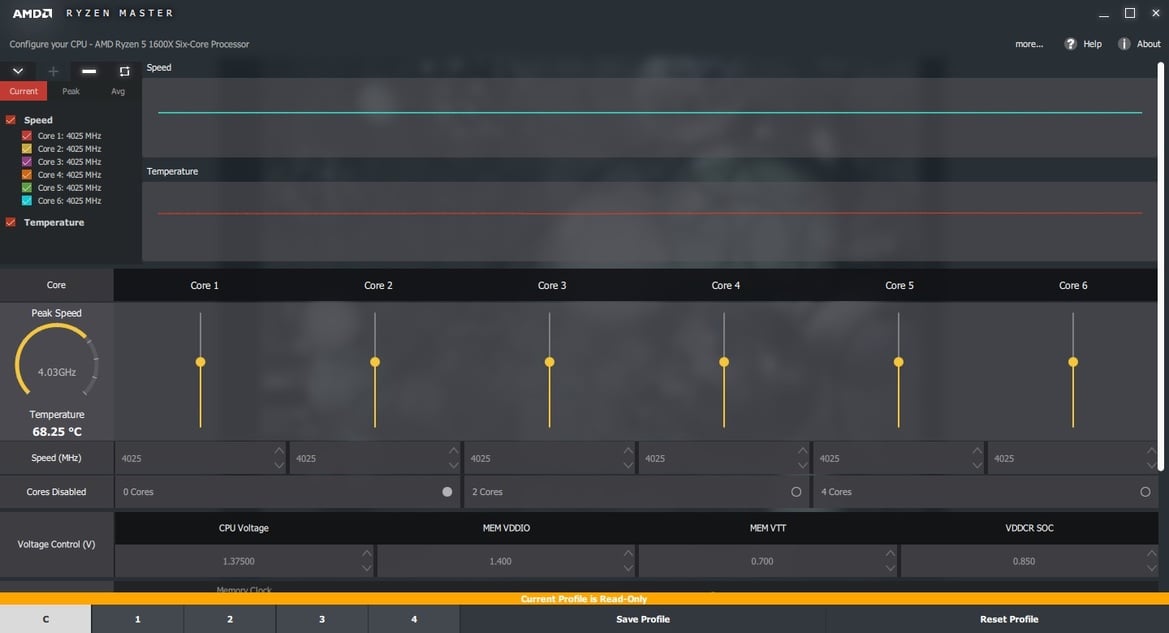Decrease VDDCR SOC with down arrow
The width and height of the screenshot is (1169, 633).
tap(1152, 568)
